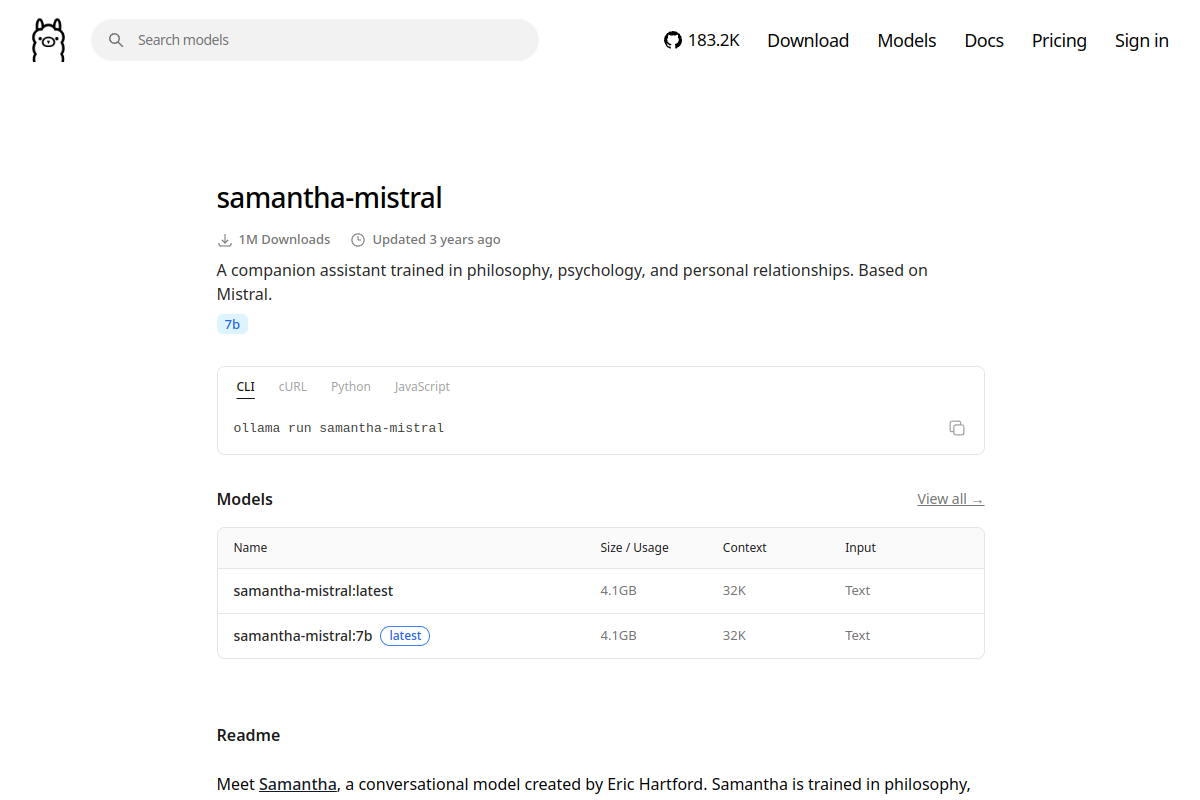
Task: Switch to the Python tab
Action: (x=351, y=387)
